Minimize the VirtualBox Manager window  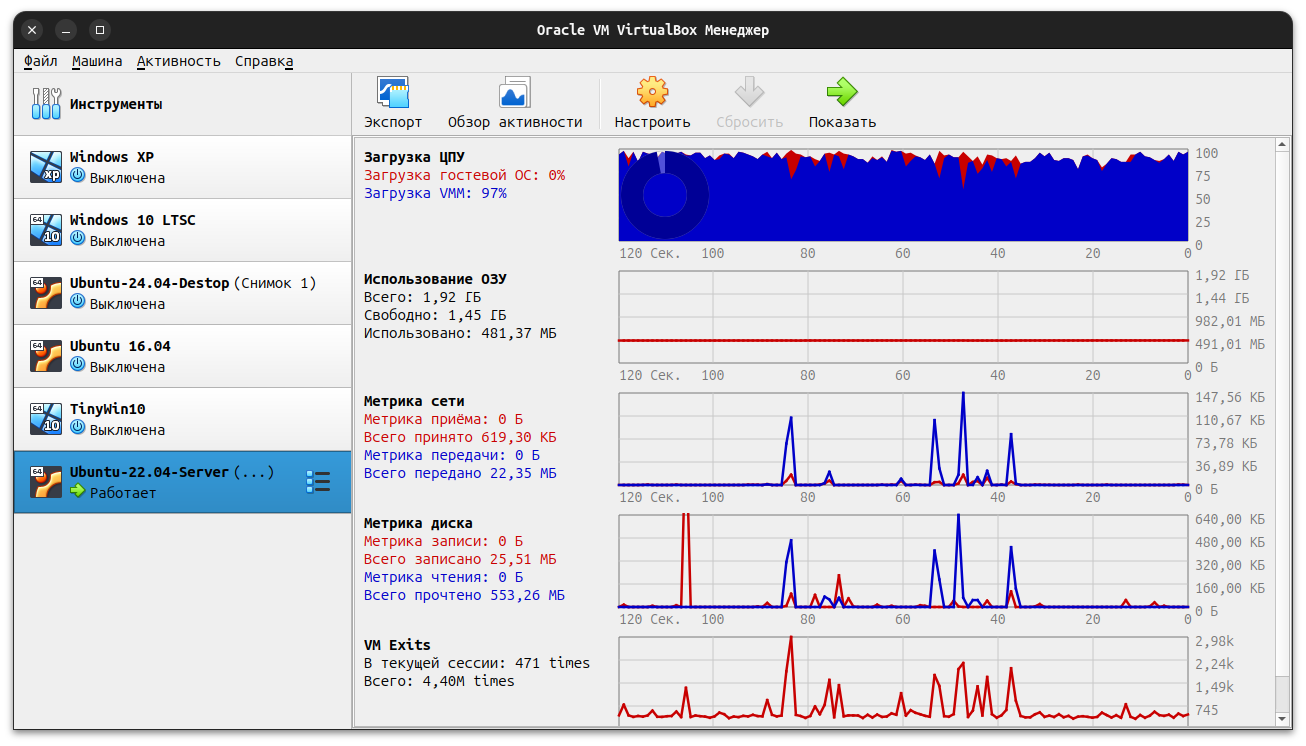pyautogui.click(x=66, y=30)
